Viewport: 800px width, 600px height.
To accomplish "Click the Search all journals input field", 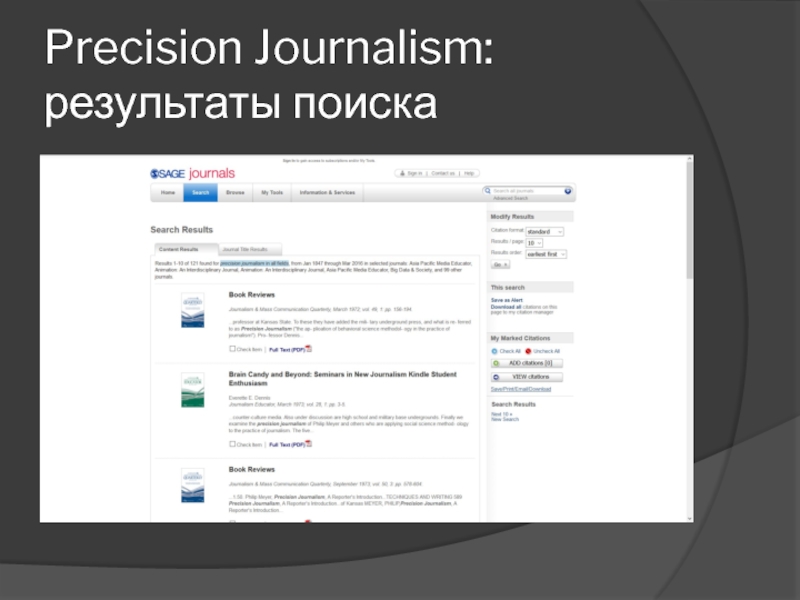I will click(526, 190).
